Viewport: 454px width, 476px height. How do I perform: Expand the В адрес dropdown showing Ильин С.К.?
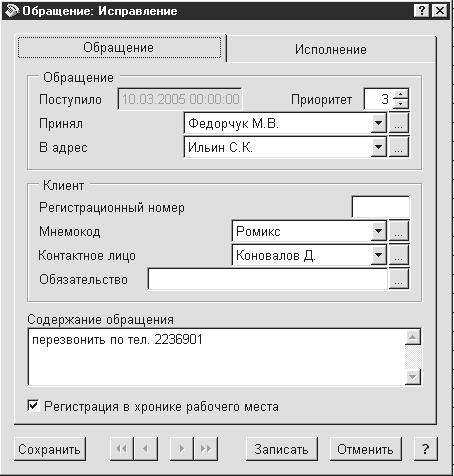pos(378,147)
